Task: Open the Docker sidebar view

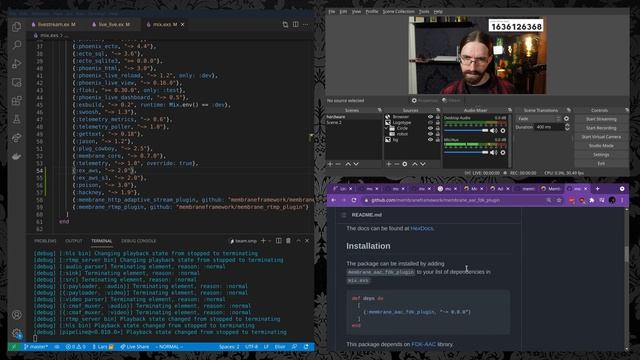Action: 17,157
